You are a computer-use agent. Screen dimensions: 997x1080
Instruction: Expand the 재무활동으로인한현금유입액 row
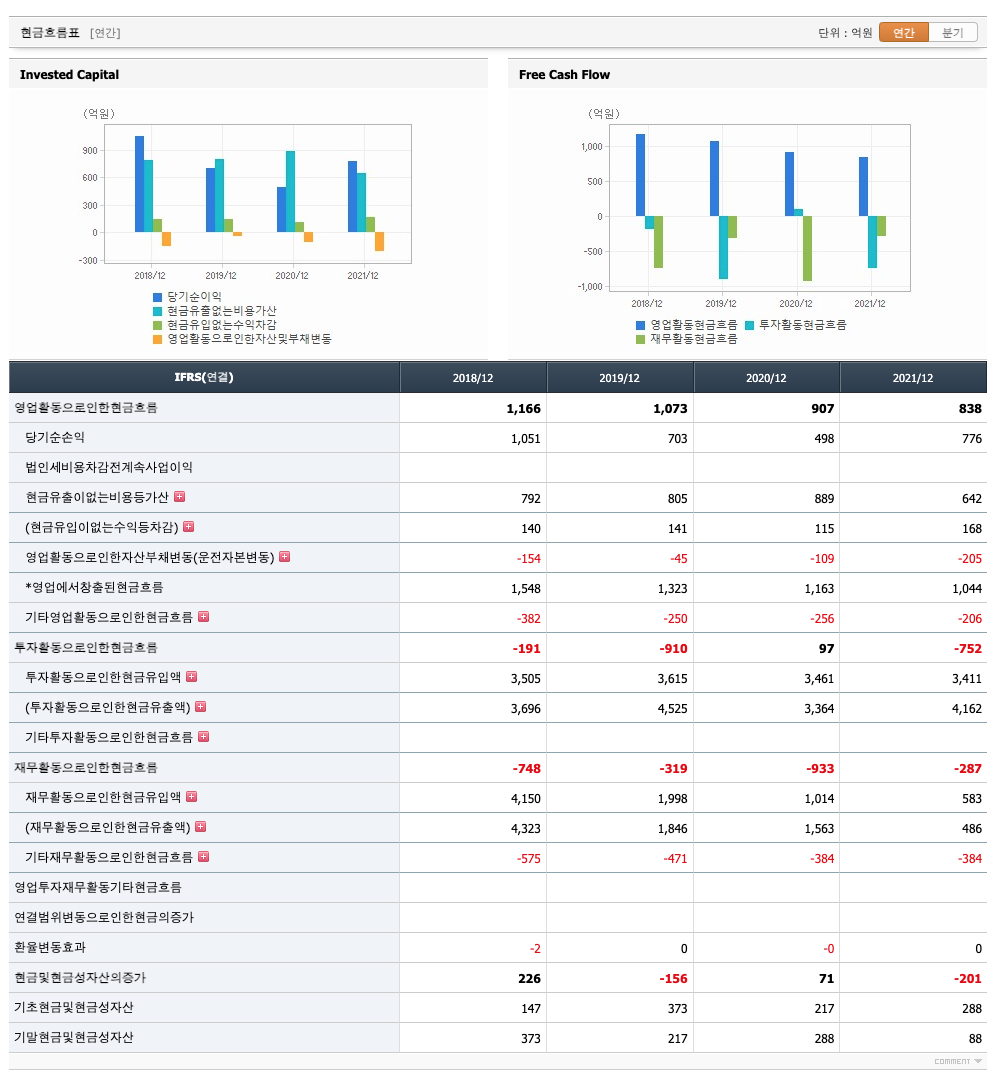(192, 797)
